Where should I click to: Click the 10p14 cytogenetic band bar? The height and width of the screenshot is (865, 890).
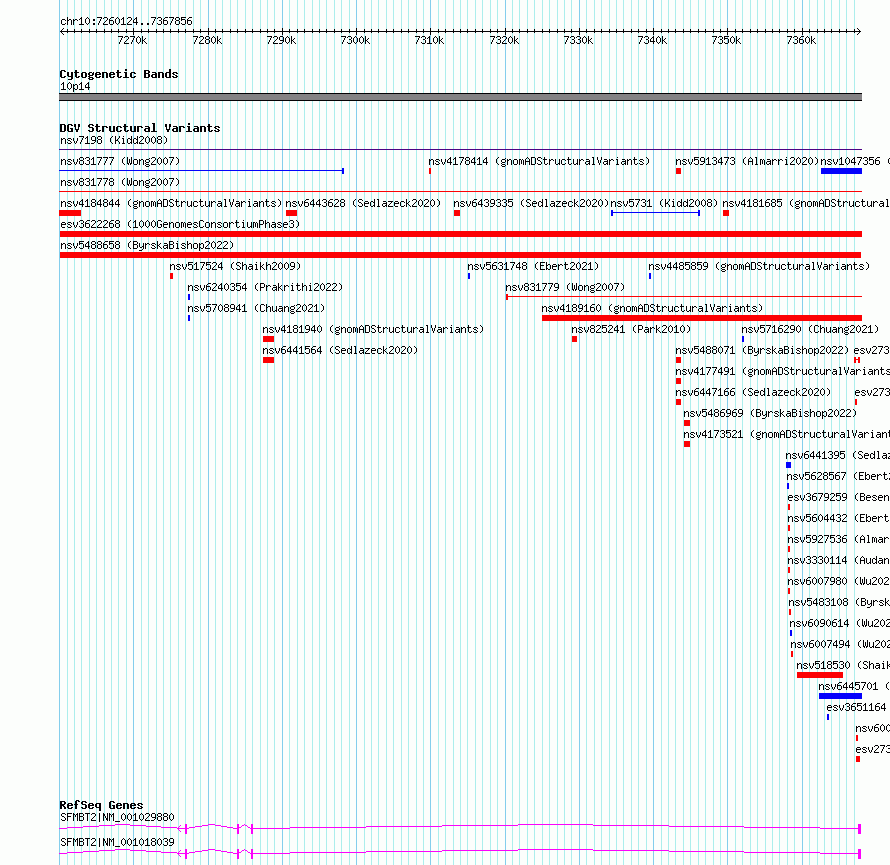coord(460,97)
